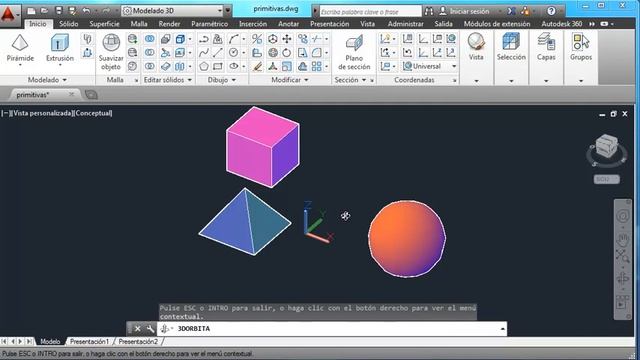The height and width of the screenshot is (360, 640).
Task: Select the Polygon tool in Dibujo panel
Action: point(204,66)
